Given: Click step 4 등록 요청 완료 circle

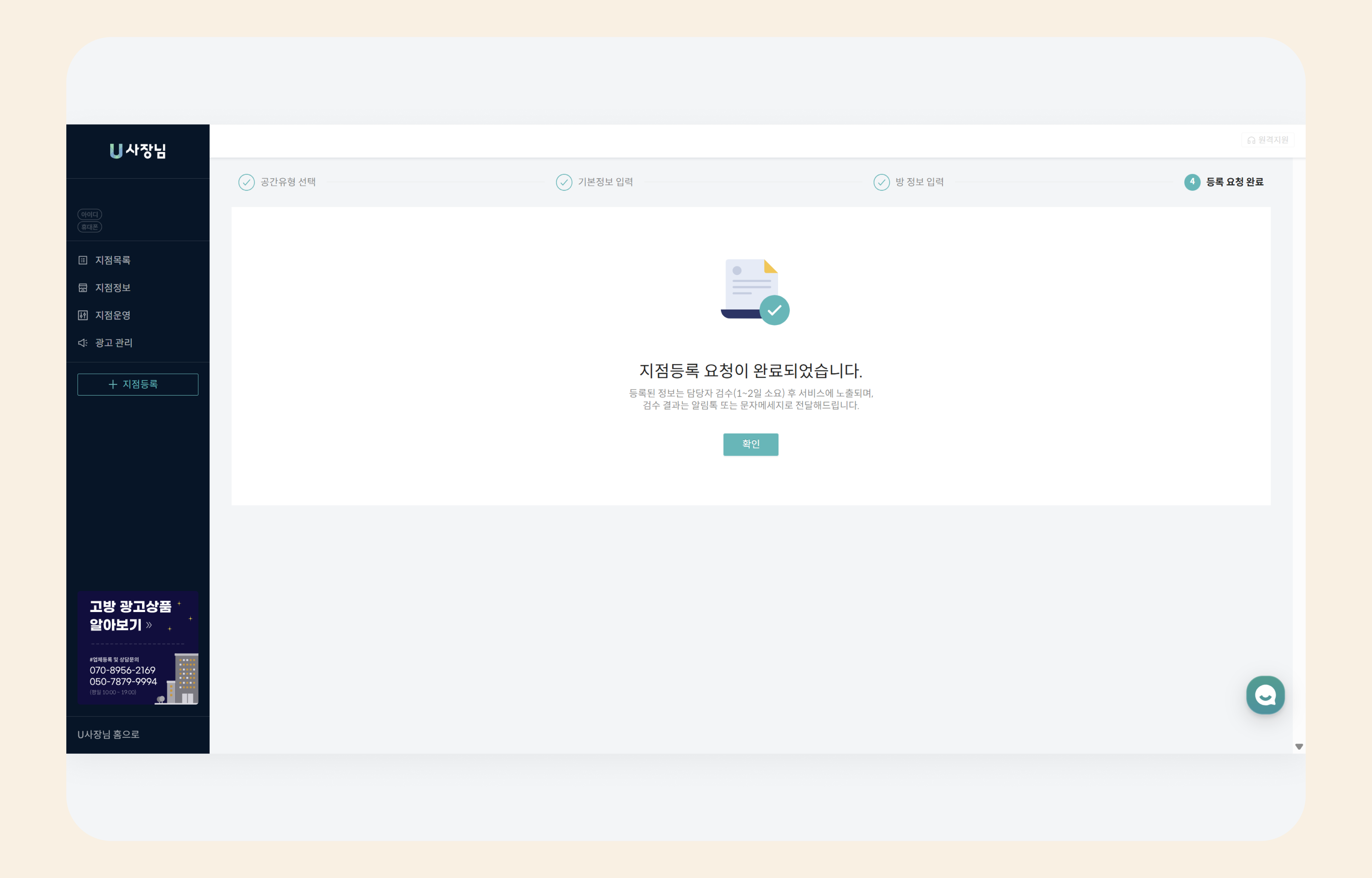Looking at the screenshot, I should pos(1192,182).
